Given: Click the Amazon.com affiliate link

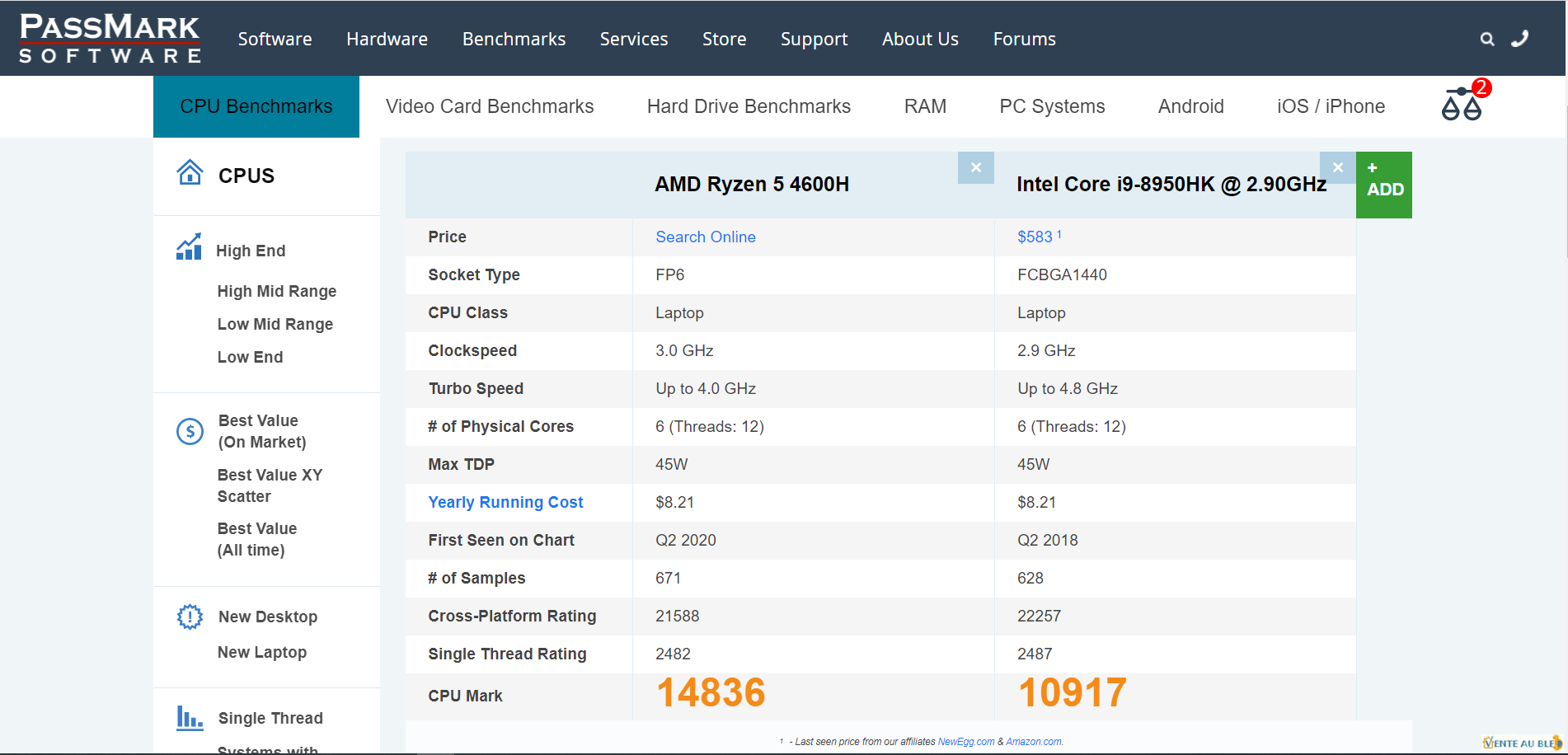Looking at the screenshot, I should (1034, 742).
